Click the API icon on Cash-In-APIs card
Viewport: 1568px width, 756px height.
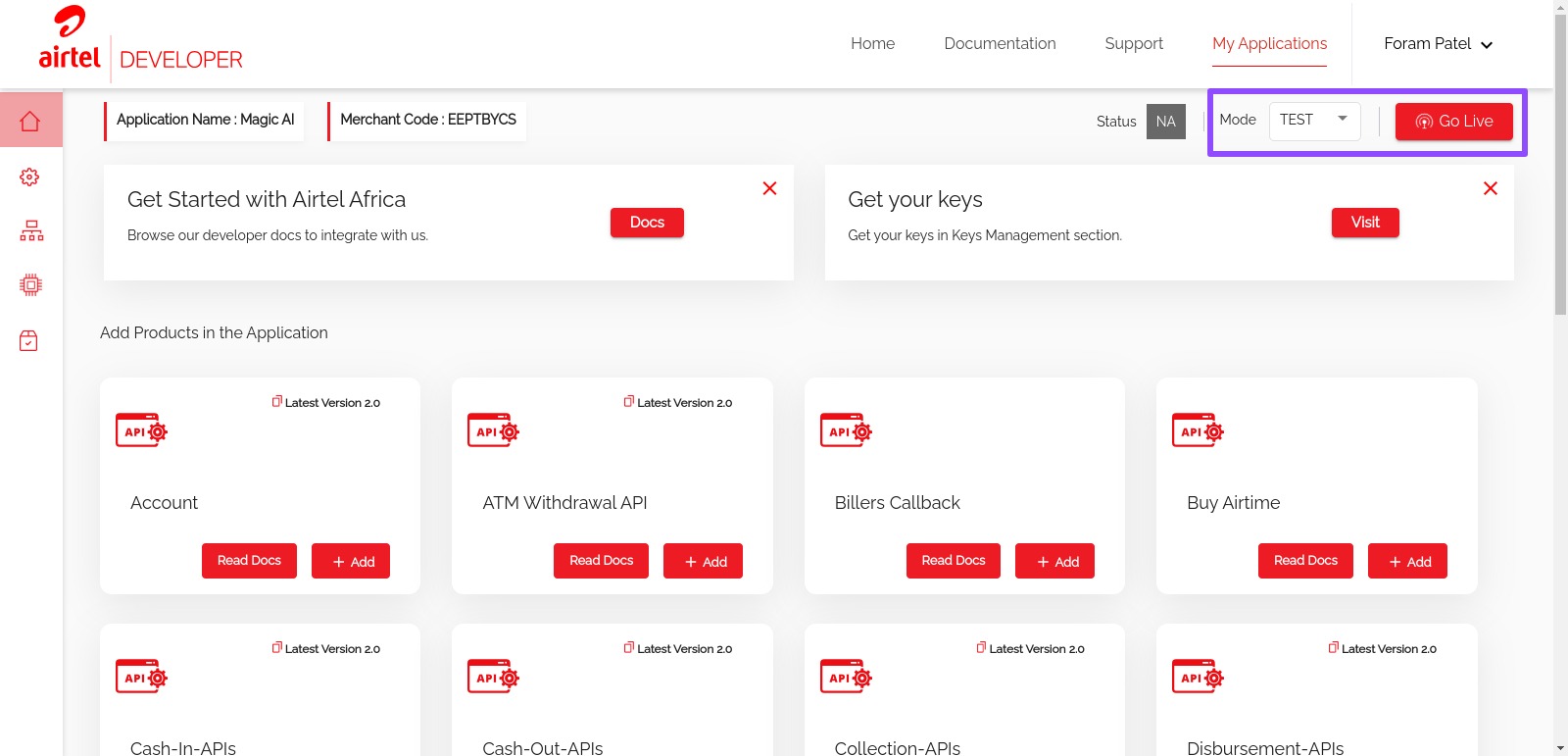(x=141, y=677)
